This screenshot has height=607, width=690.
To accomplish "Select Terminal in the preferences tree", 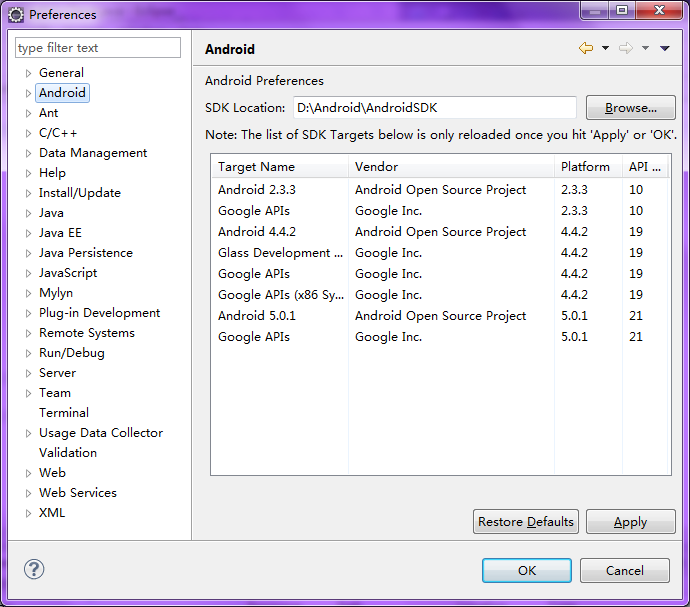I will [64, 413].
